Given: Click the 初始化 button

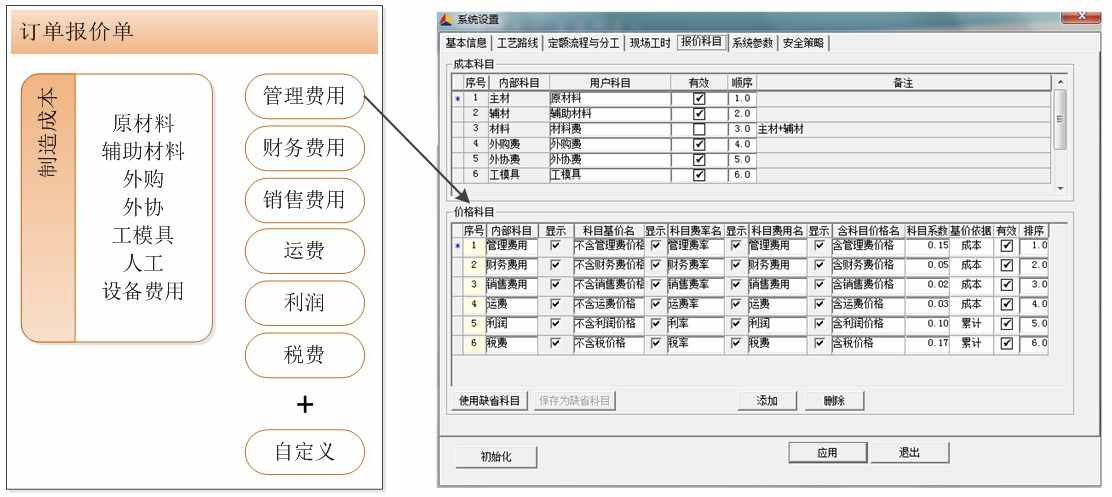Looking at the screenshot, I should tap(495, 457).
